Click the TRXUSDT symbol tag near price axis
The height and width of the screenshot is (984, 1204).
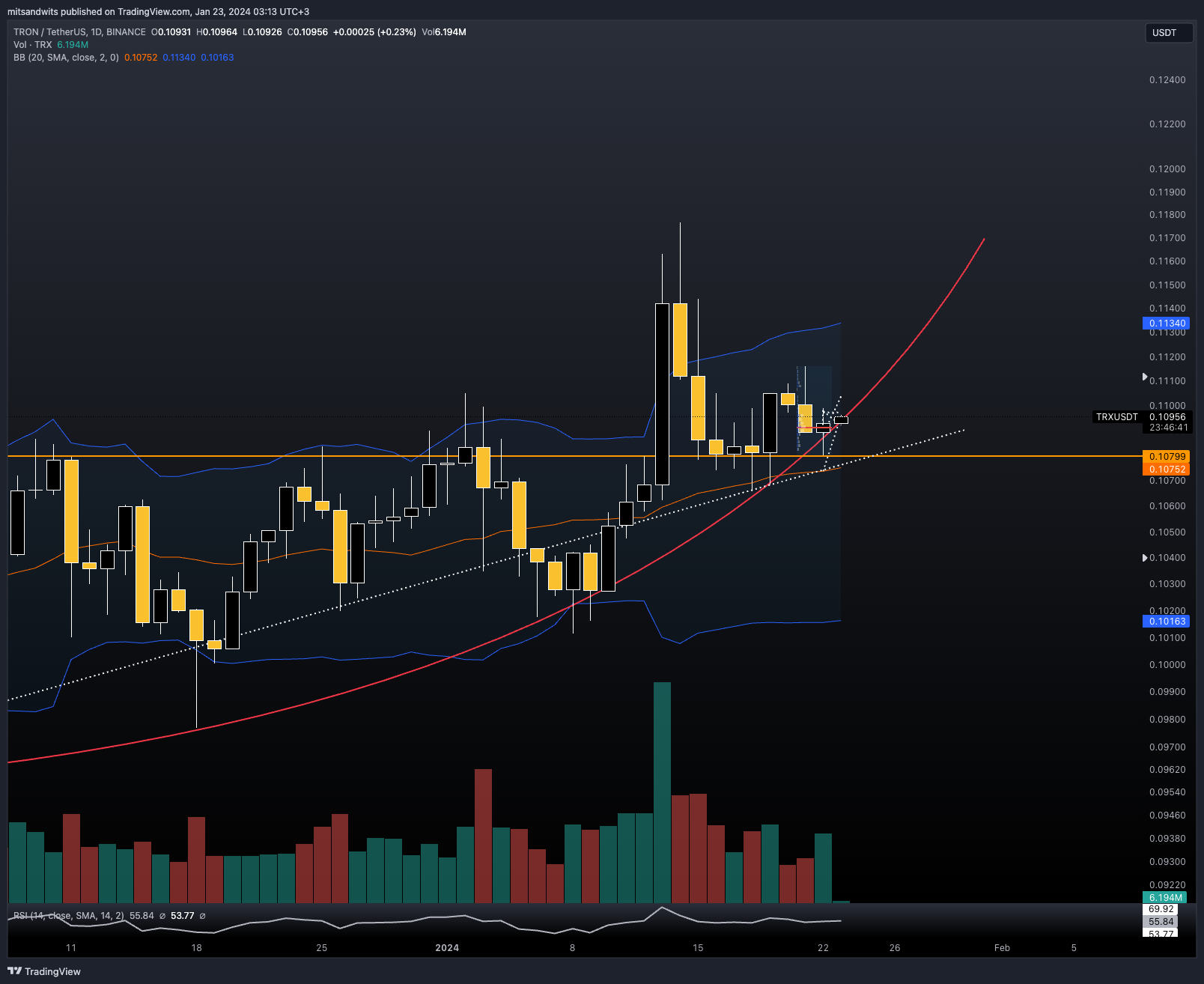click(x=1116, y=417)
